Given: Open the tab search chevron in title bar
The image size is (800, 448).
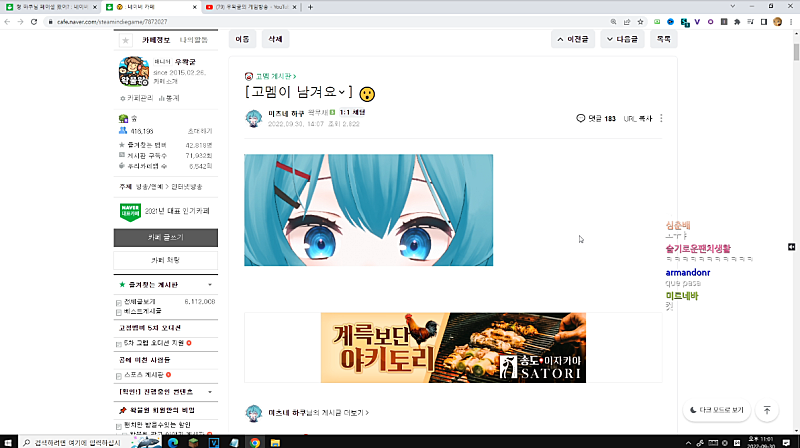Looking at the screenshot, I should coord(733,7).
